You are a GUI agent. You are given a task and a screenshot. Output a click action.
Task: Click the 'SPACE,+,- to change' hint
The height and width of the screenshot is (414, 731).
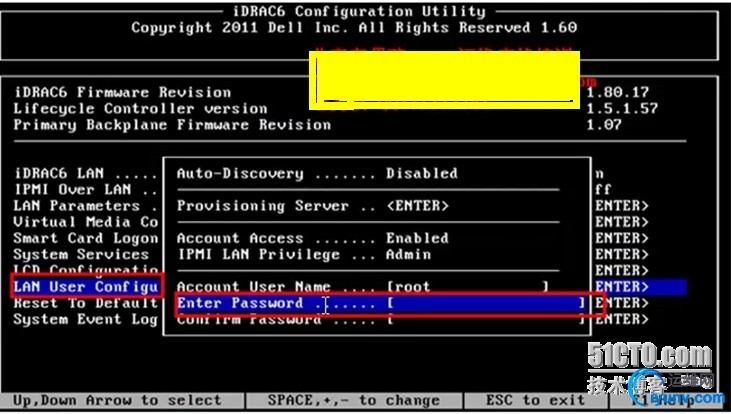coord(353,400)
